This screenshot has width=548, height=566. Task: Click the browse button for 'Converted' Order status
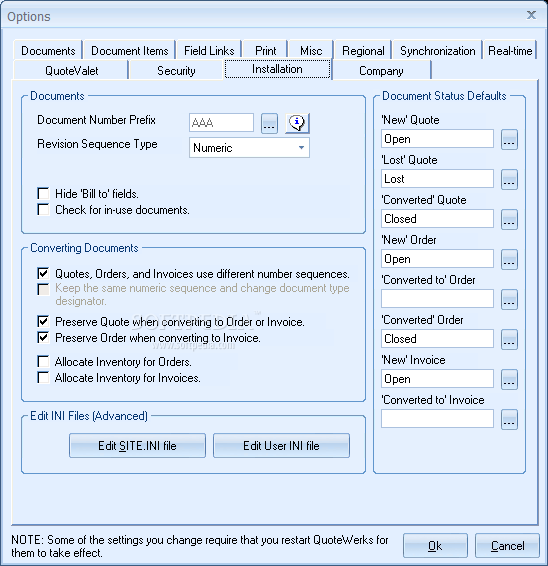(509, 339)
